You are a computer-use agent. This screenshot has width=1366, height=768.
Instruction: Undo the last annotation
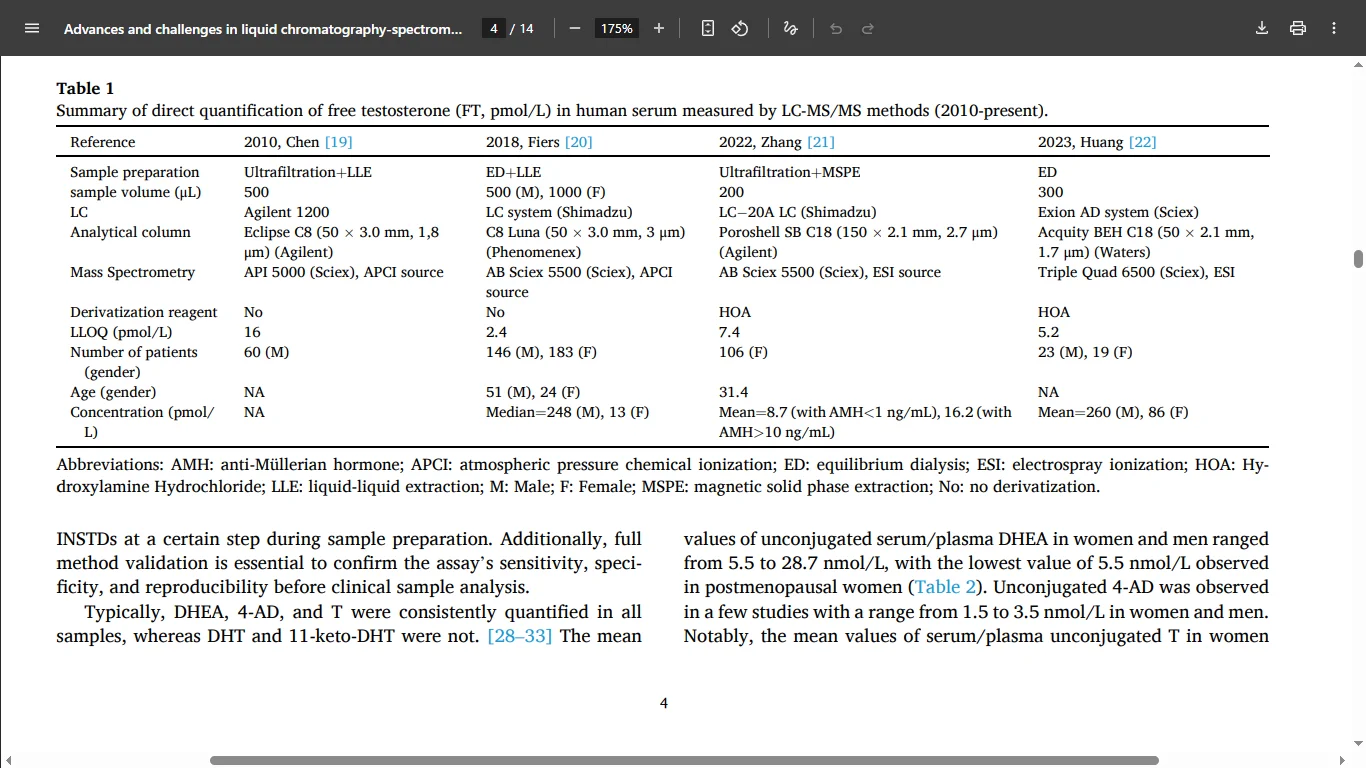pyautogui.click(x=836, y=28)
